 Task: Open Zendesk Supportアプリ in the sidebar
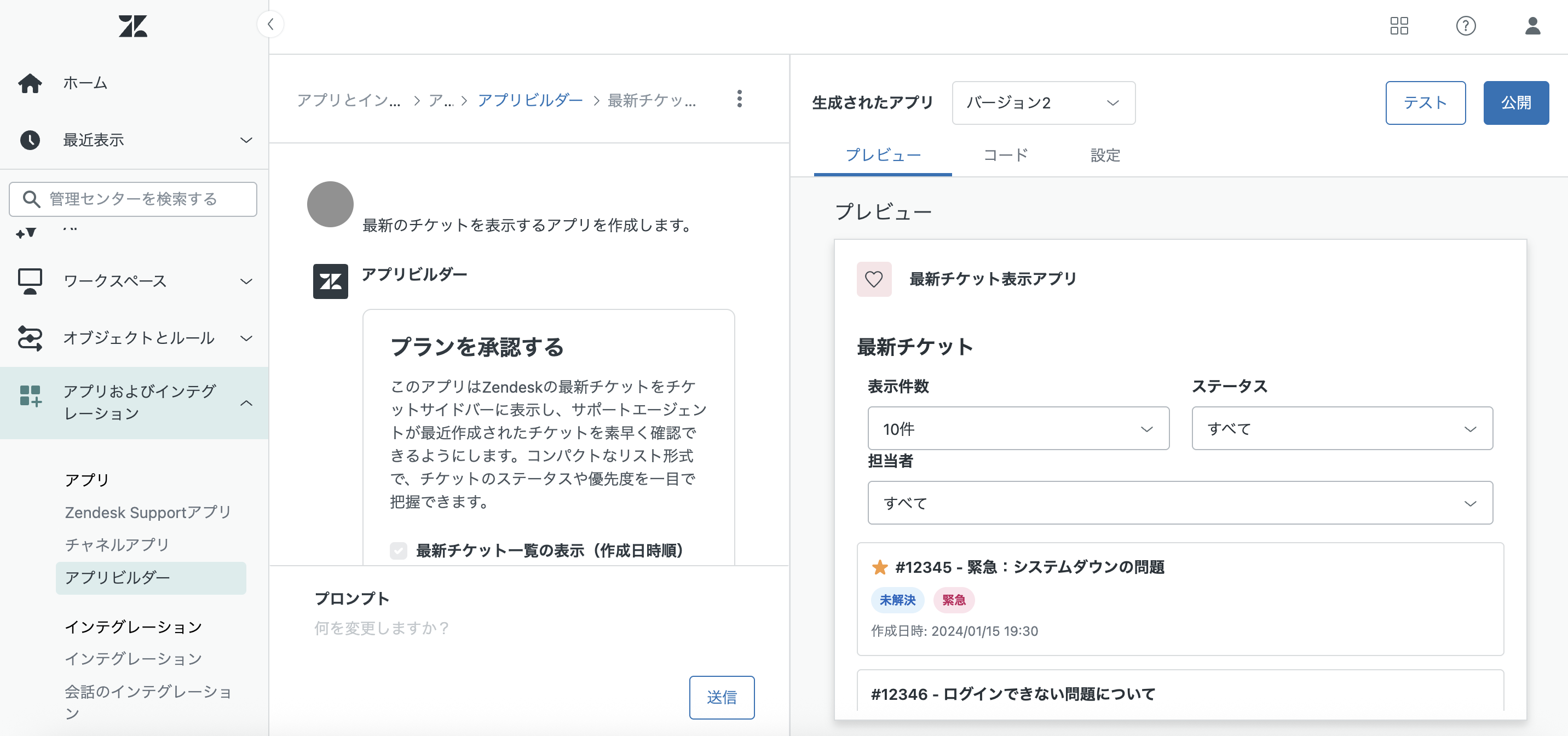148,513
